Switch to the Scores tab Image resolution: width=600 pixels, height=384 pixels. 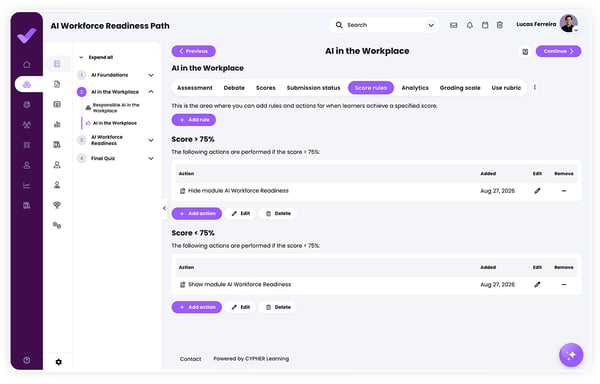click(x=266, y=88)
